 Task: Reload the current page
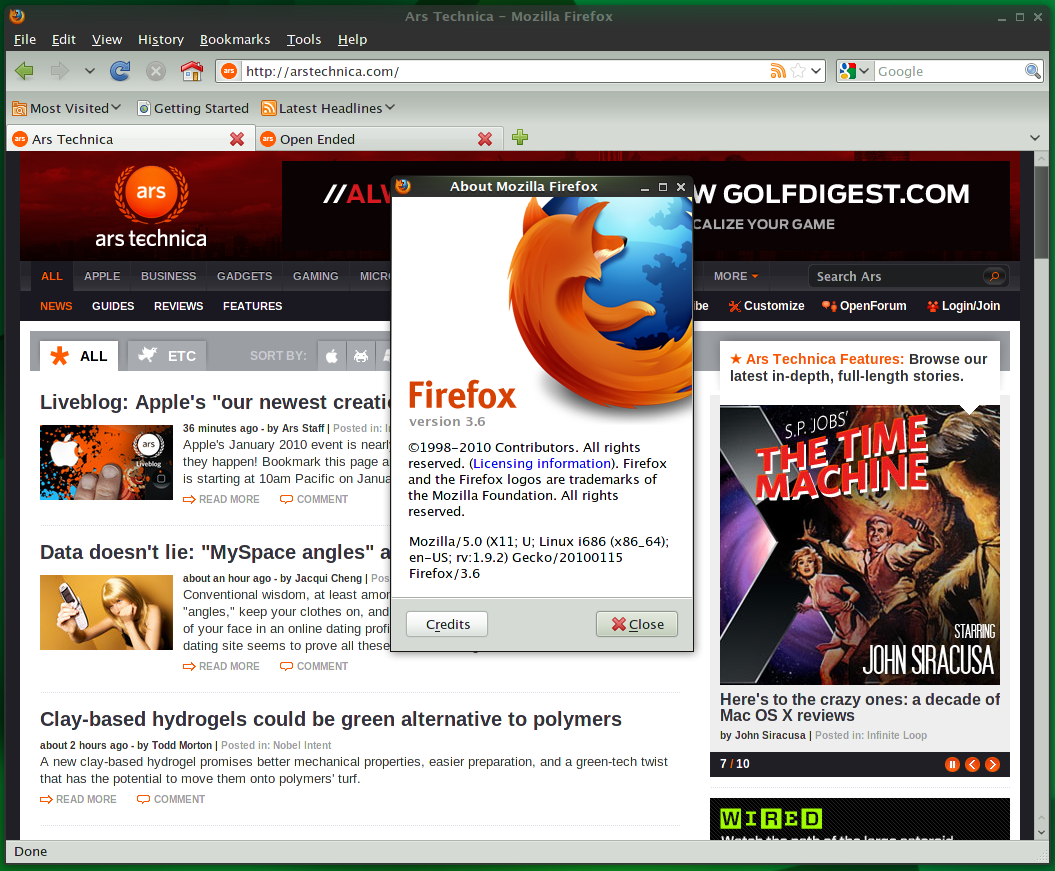point(120,71)
